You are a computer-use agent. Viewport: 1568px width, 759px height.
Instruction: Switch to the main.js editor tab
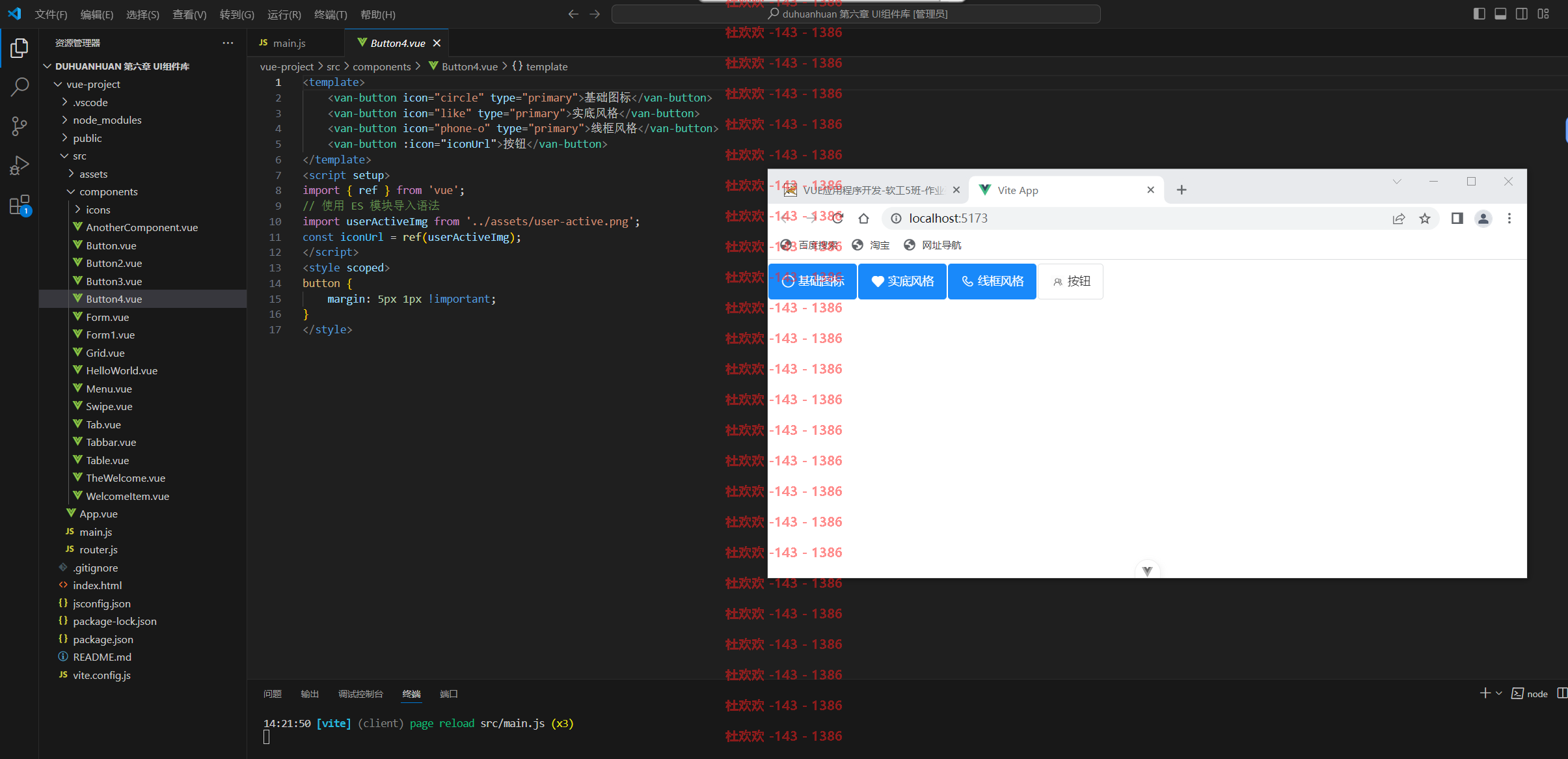point(295,43)
